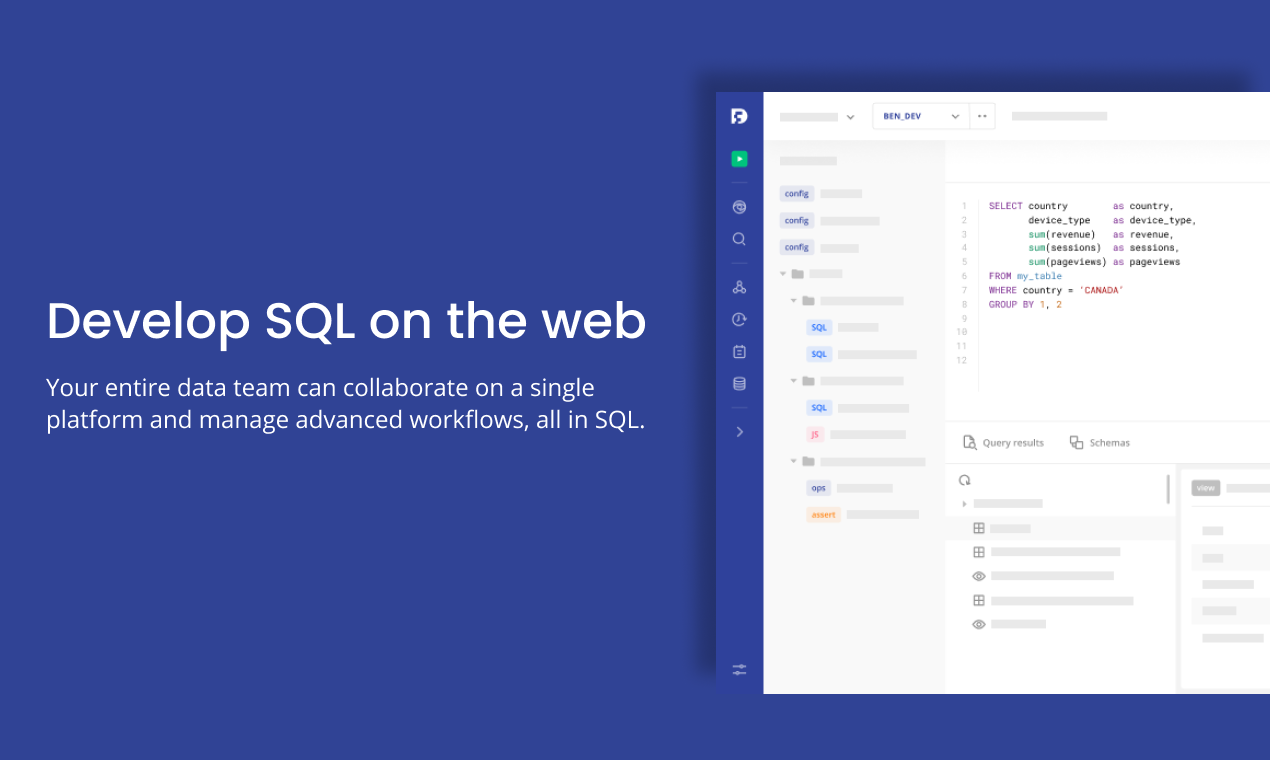
Task: Click the folder icon above the ops row
Action: (808, 461)
